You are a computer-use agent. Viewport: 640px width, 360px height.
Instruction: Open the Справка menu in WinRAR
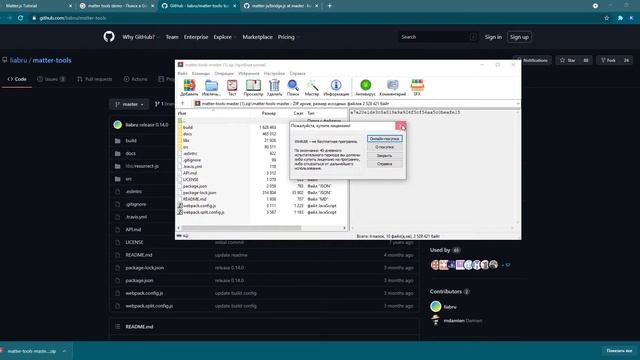coord(298,73)
